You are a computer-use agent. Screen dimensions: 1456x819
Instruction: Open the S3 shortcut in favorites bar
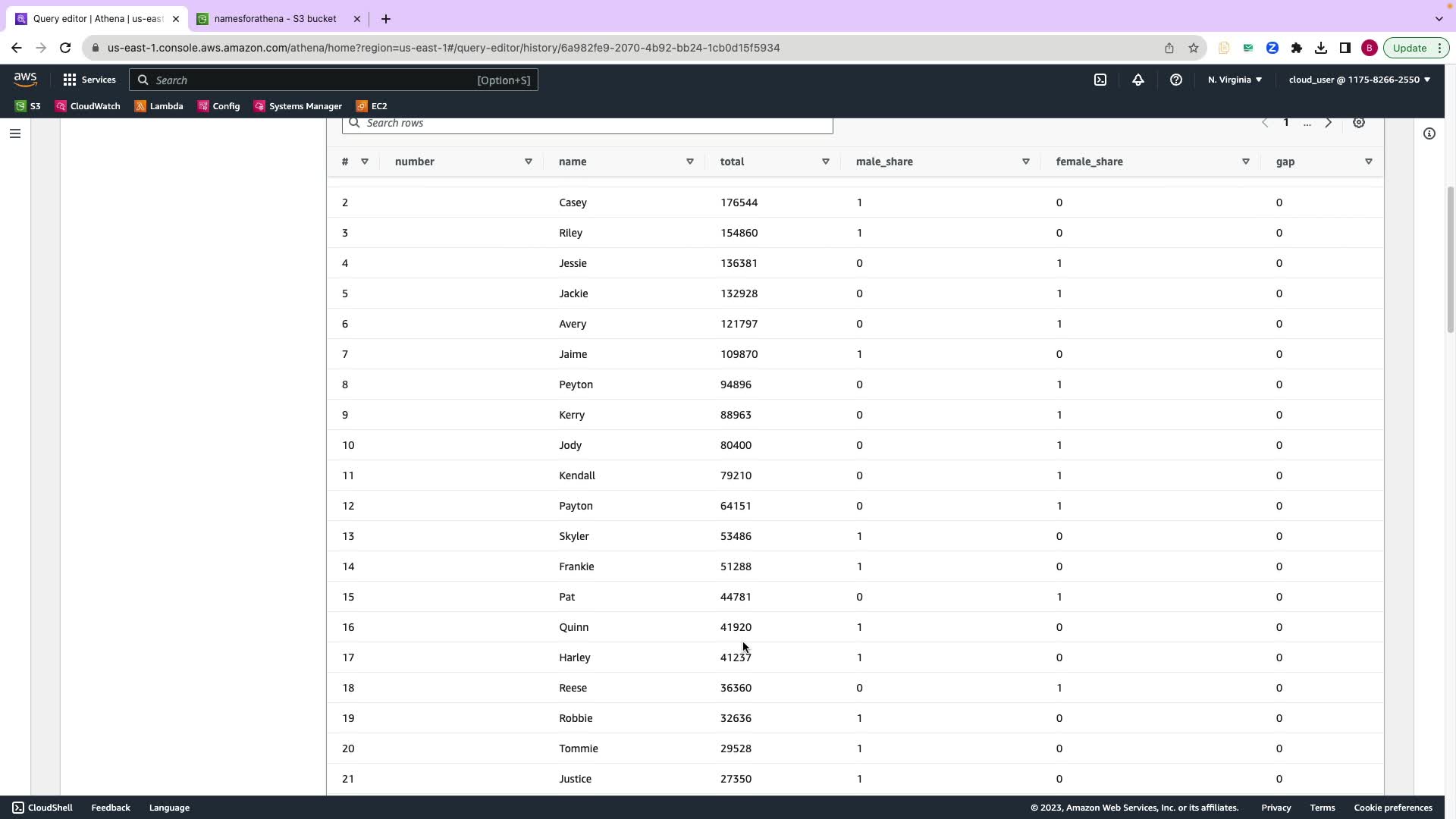coord(28,106)
